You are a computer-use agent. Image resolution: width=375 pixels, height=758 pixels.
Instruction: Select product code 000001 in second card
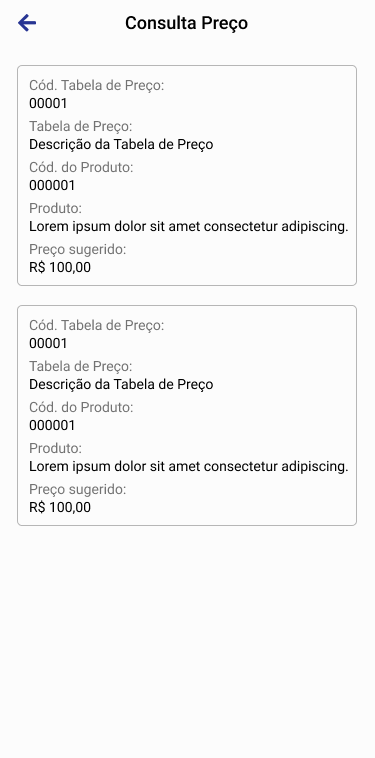pyautogui.click(x=52, y=425)
